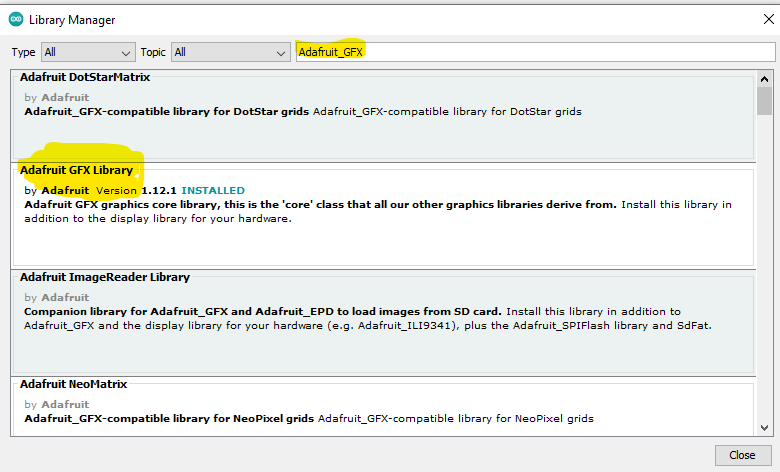Click the GFX 'core' class description text
780x472 pixels.
pyautogui.click(x=378, y=211)
